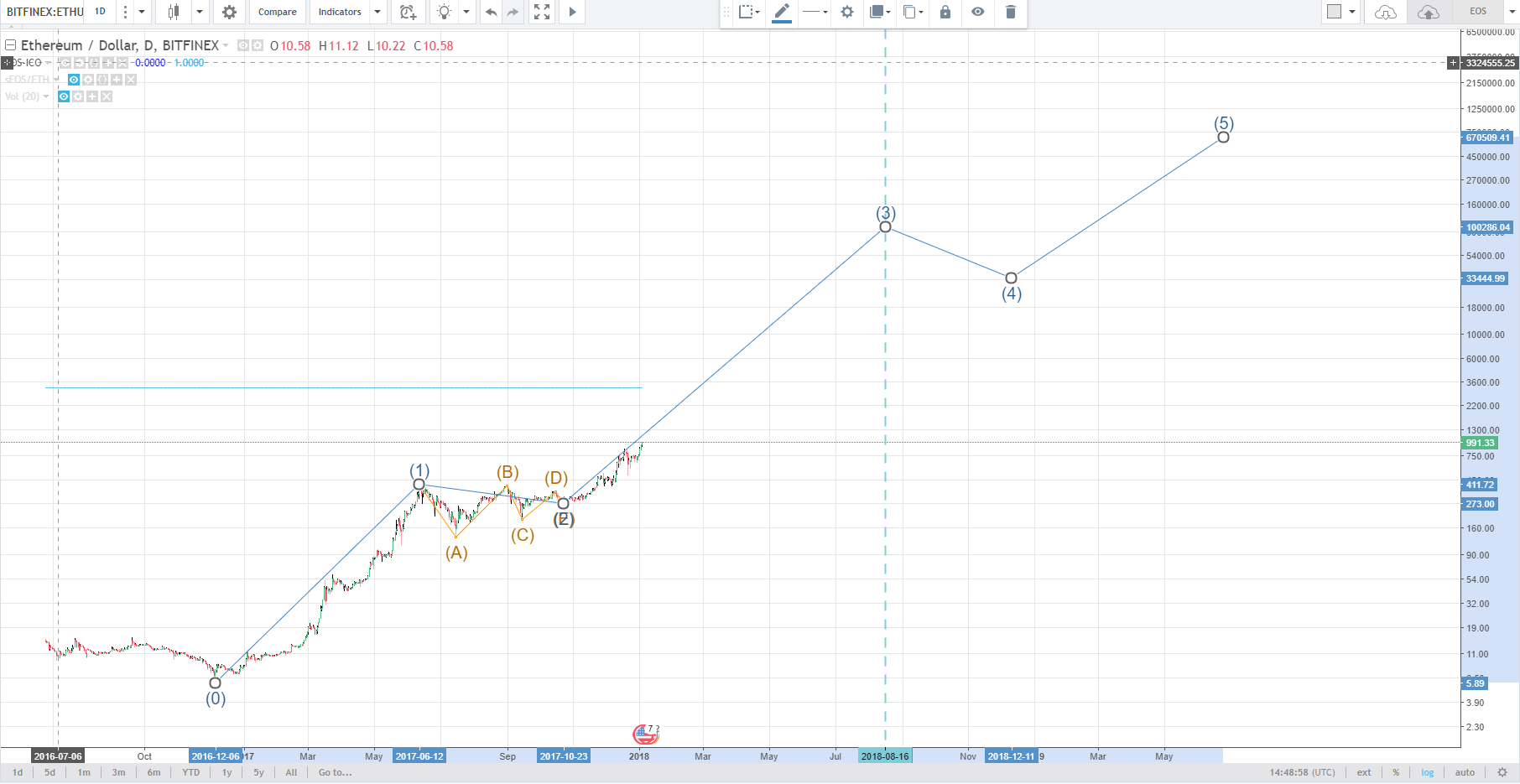The width and height of the screenshot is (1520, 784).
Task: Click the US flag economic event marker
Action: pos(644,735)
